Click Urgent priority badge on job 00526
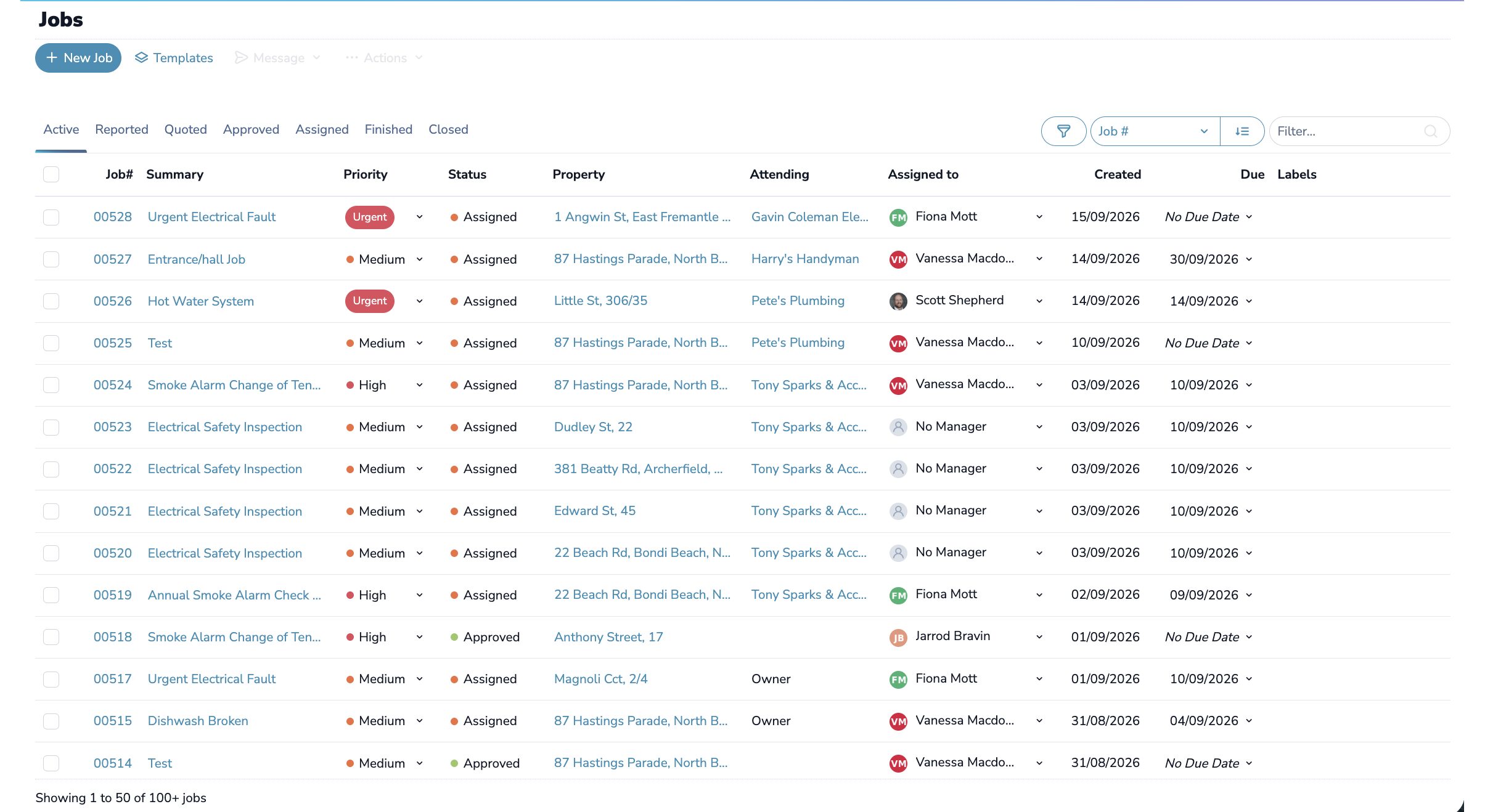1485x812 pixels. pos(370,301)
